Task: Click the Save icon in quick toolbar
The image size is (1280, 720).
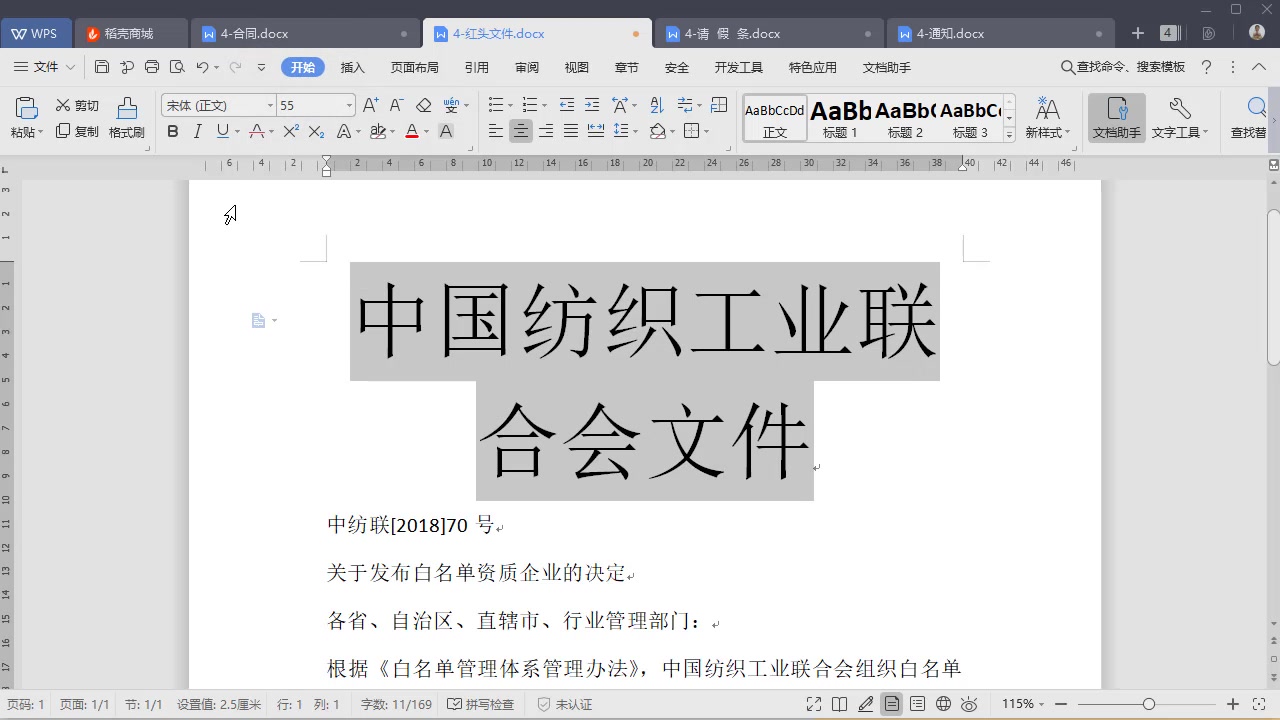Action: click(x=102, y=67)
